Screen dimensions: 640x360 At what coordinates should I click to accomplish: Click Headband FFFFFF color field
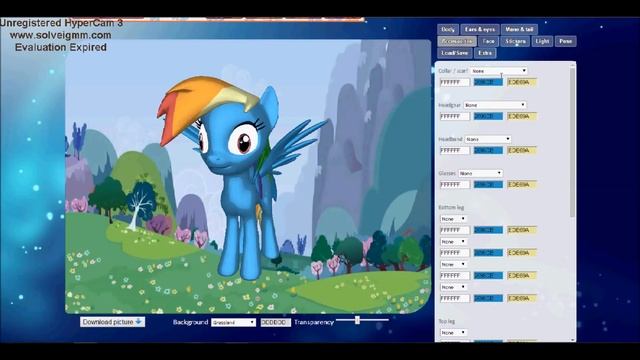[455, 151]
